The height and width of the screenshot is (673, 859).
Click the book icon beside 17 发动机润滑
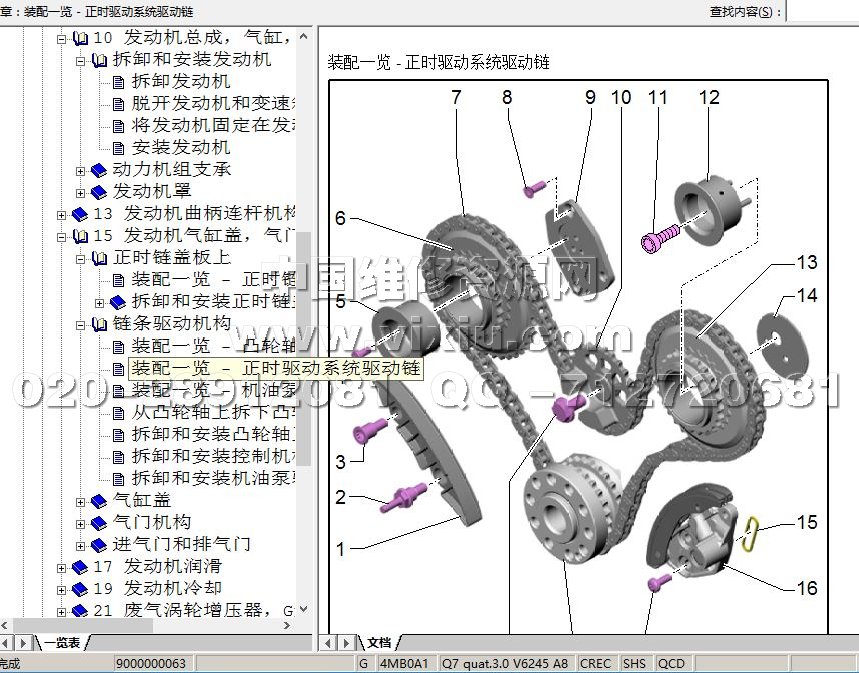[x=79, y=567]
